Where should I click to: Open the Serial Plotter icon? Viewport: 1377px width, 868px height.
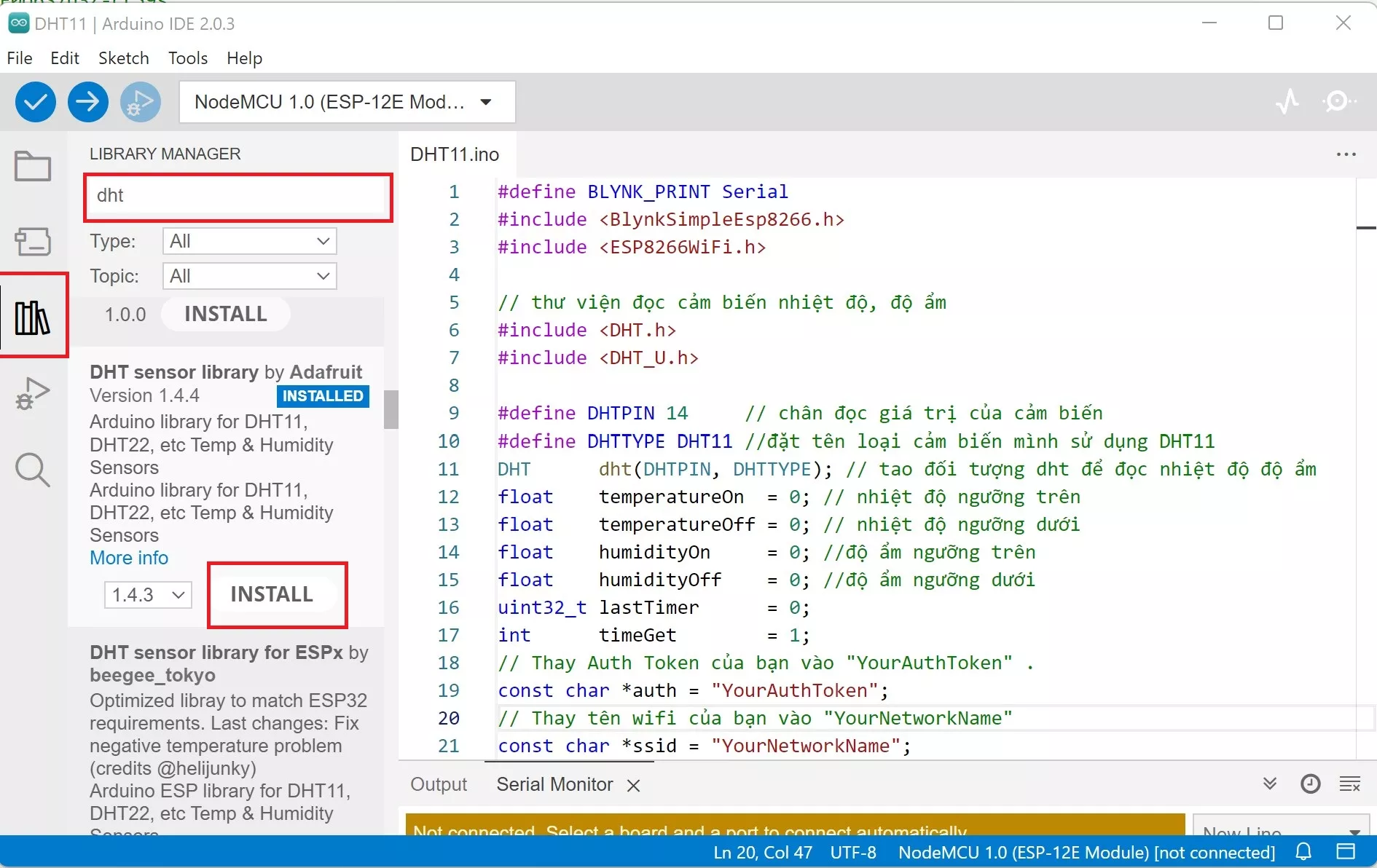coord(1287,101)
